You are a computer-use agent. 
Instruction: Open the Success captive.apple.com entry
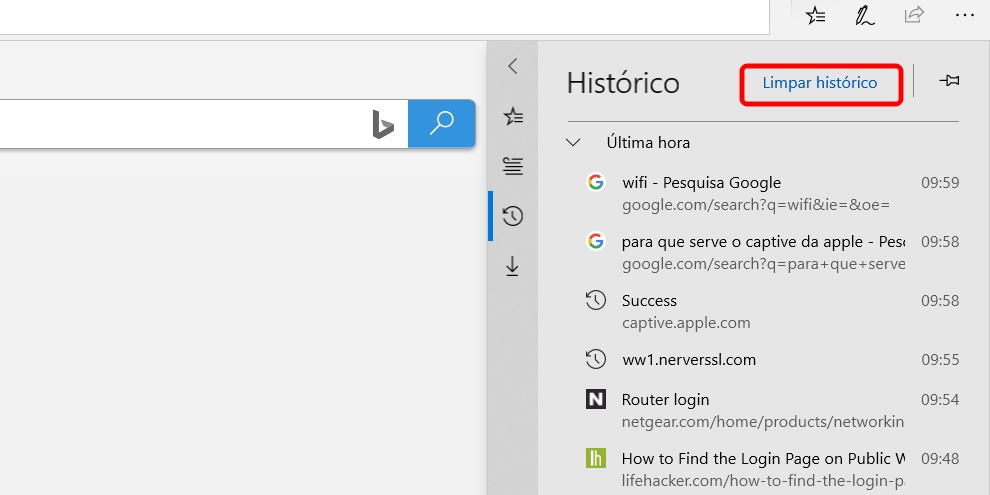click(x=772, y=311)
